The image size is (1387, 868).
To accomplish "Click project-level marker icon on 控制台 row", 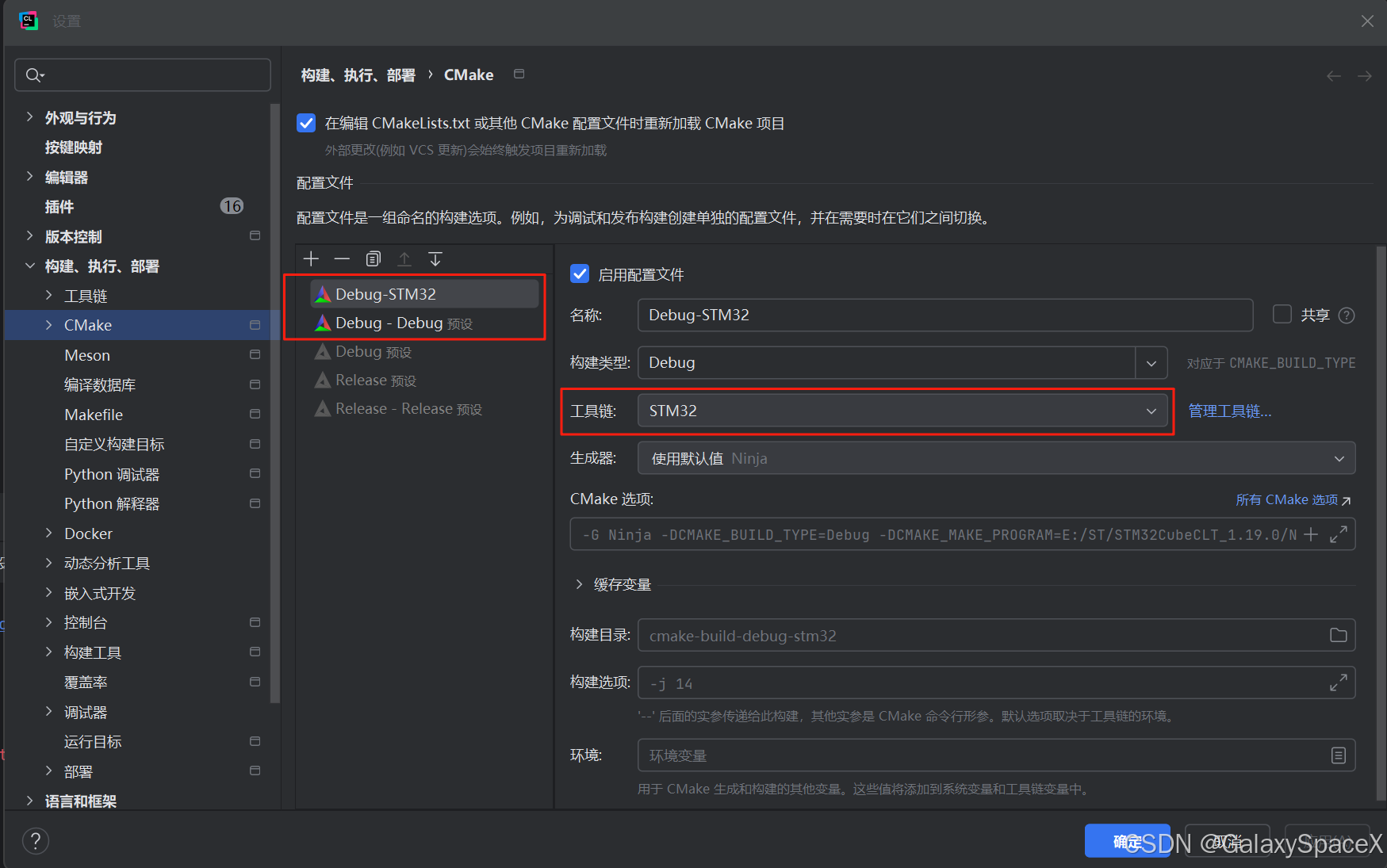I will tap(255, 622).
